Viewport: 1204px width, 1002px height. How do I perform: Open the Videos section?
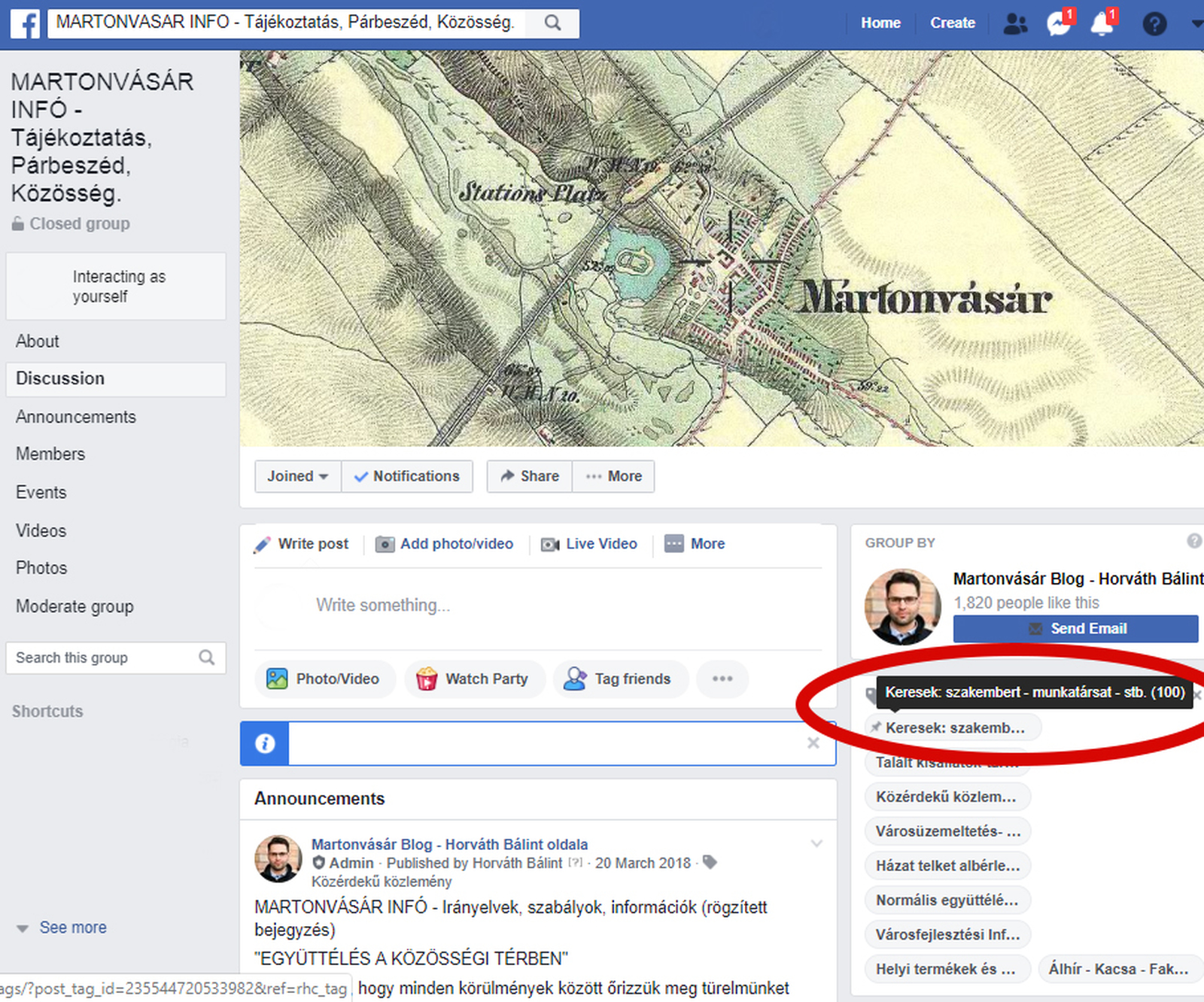(x=41, y=531)
